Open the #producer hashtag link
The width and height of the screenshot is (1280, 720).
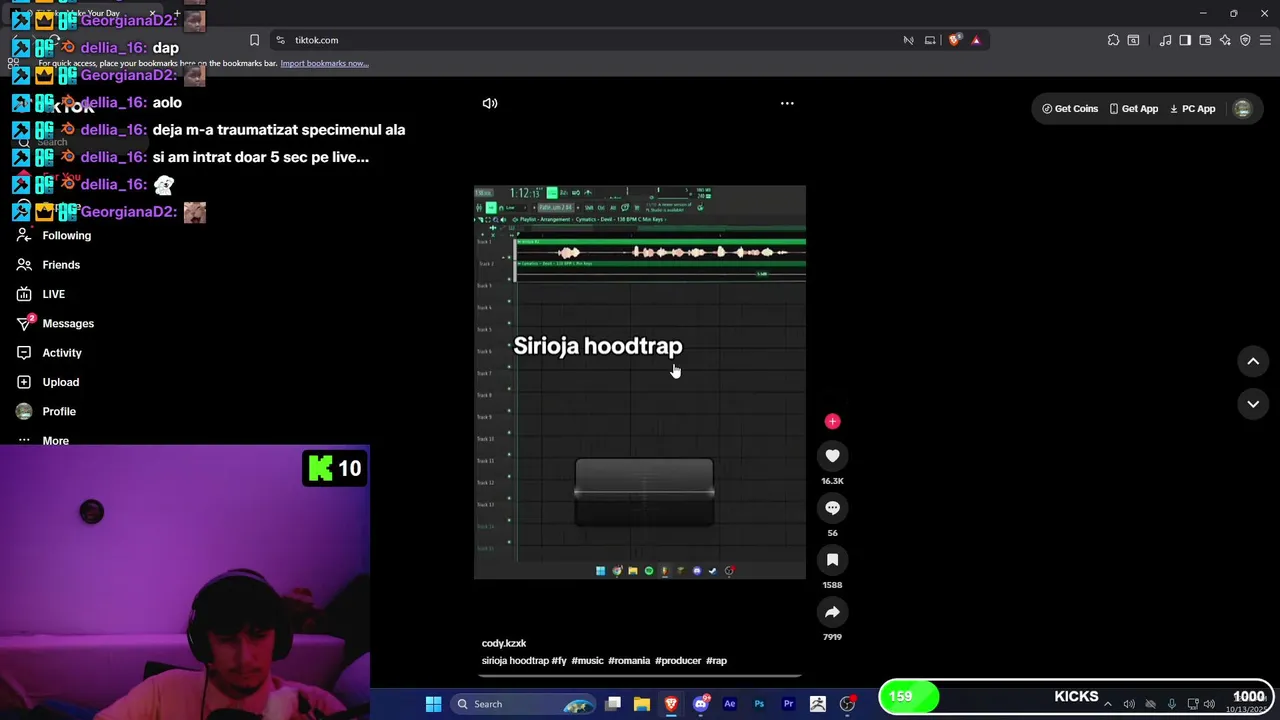click(x=678, y=661)
